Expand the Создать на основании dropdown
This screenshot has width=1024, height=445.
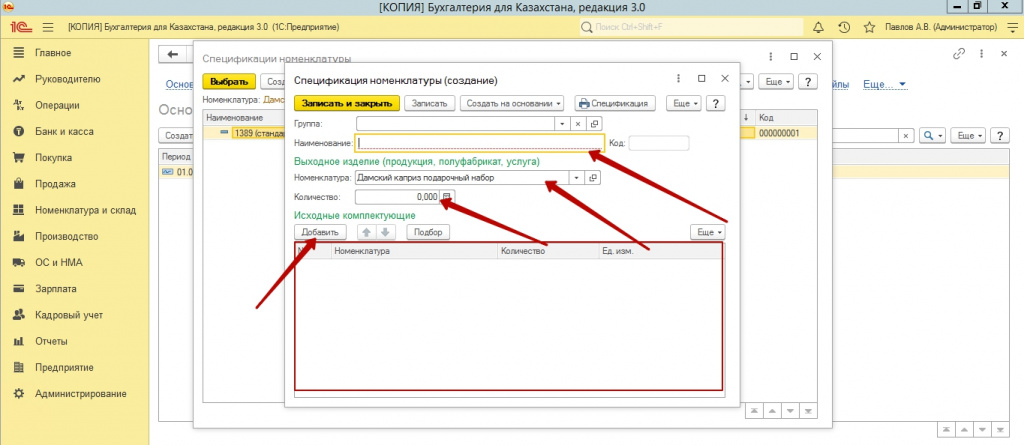click(x=514, y=103)
